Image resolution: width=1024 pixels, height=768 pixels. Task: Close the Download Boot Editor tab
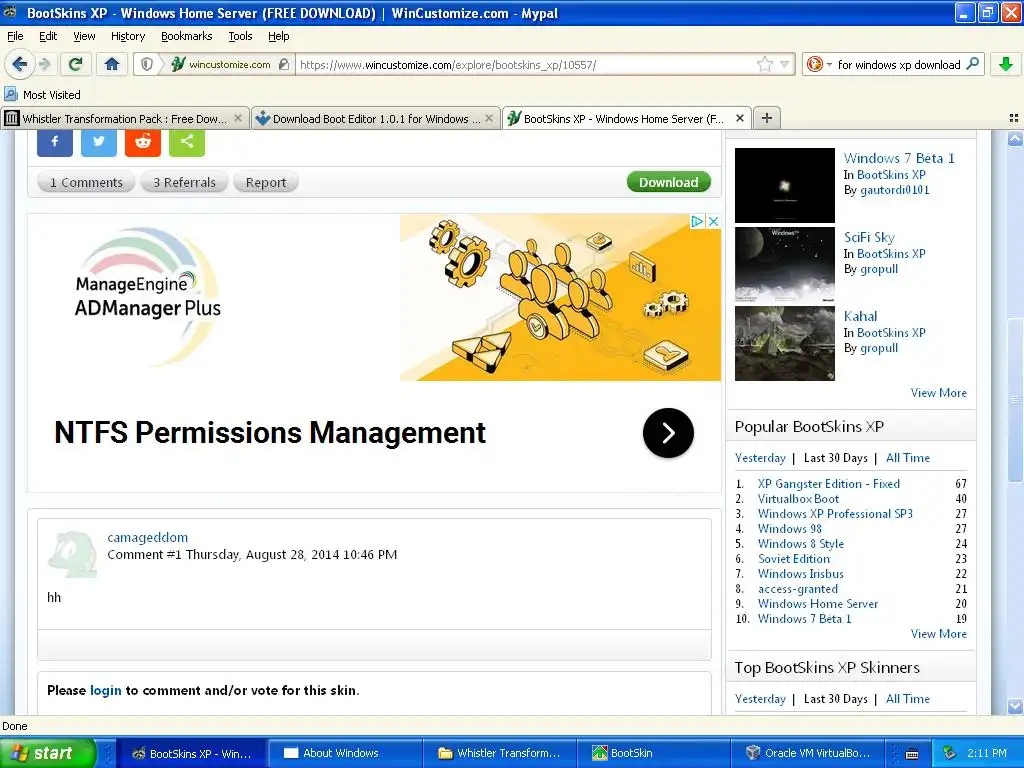(x=488, y=118)
